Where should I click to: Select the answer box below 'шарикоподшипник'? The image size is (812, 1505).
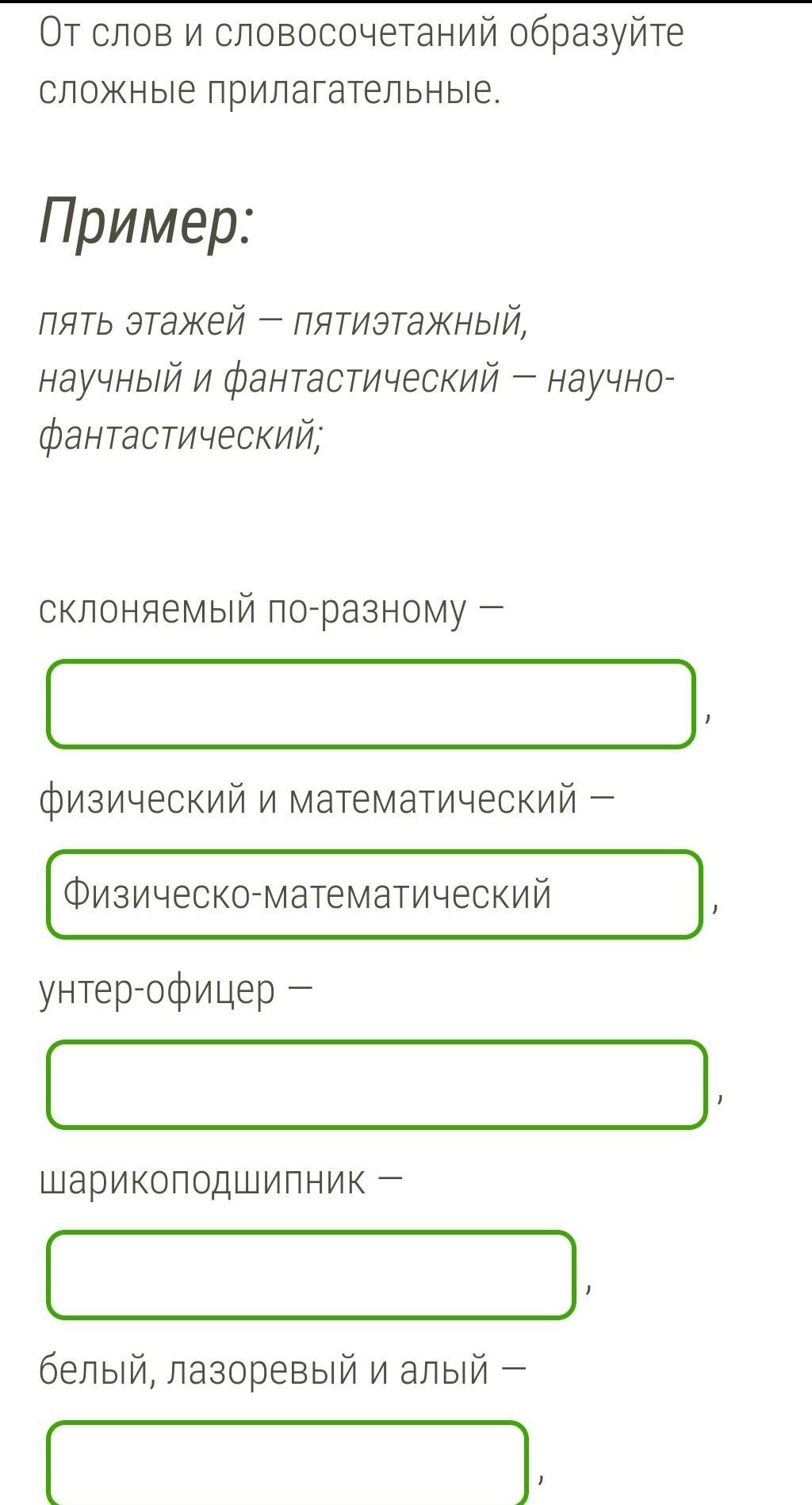coord(311,1275)
